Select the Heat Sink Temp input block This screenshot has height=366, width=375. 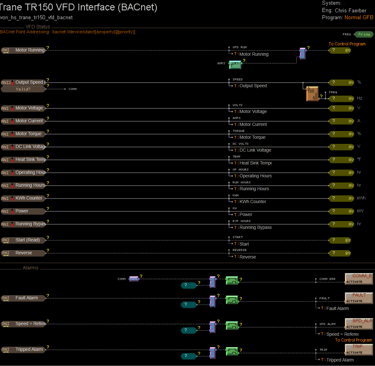point(23,160)
